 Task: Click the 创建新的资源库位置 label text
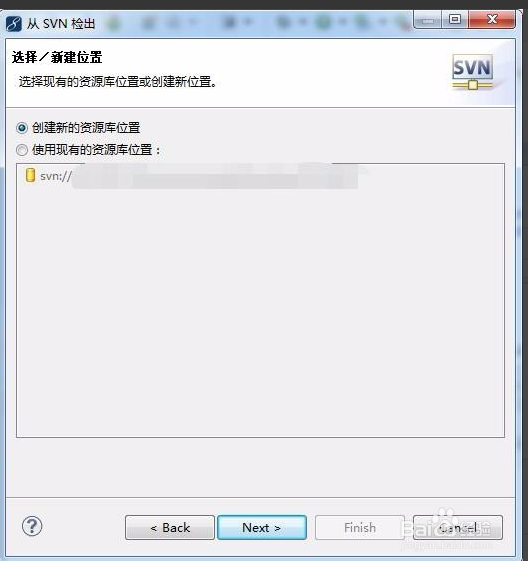coord(86,128)
